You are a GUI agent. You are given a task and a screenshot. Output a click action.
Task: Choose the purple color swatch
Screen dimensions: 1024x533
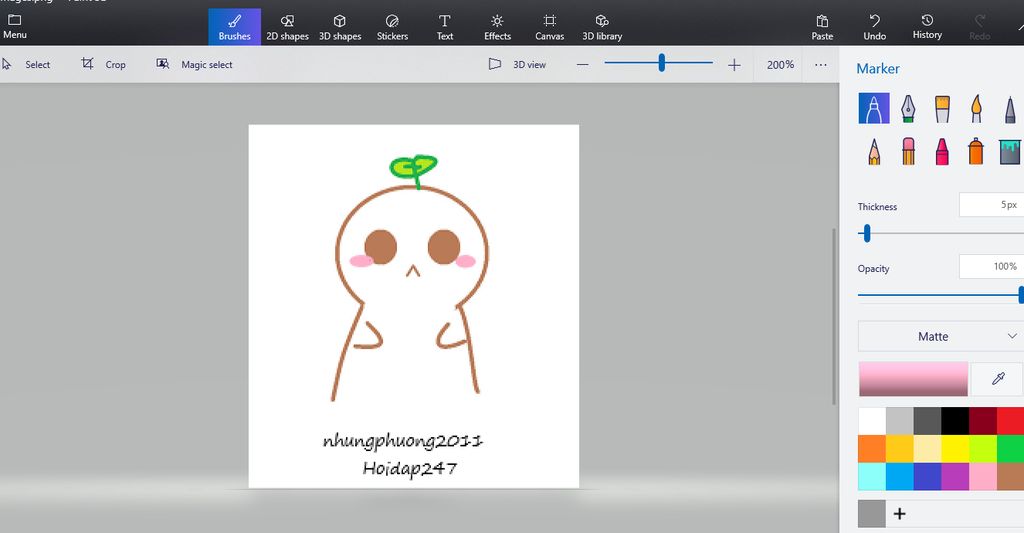click(x=955, y=476)
